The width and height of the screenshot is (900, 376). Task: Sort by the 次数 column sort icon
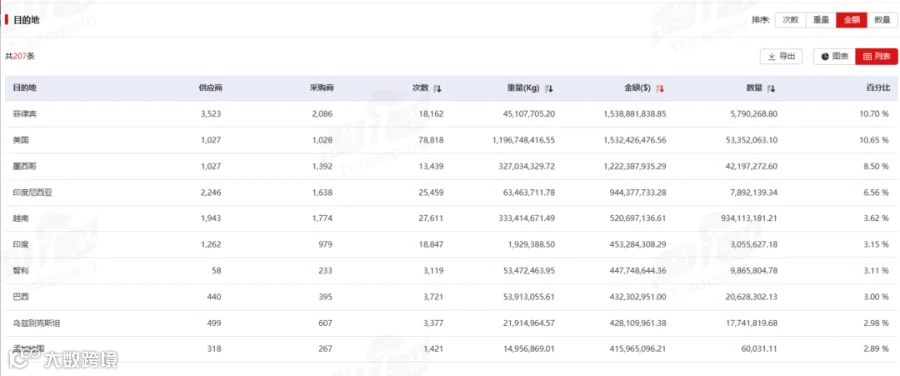[437, 88]
